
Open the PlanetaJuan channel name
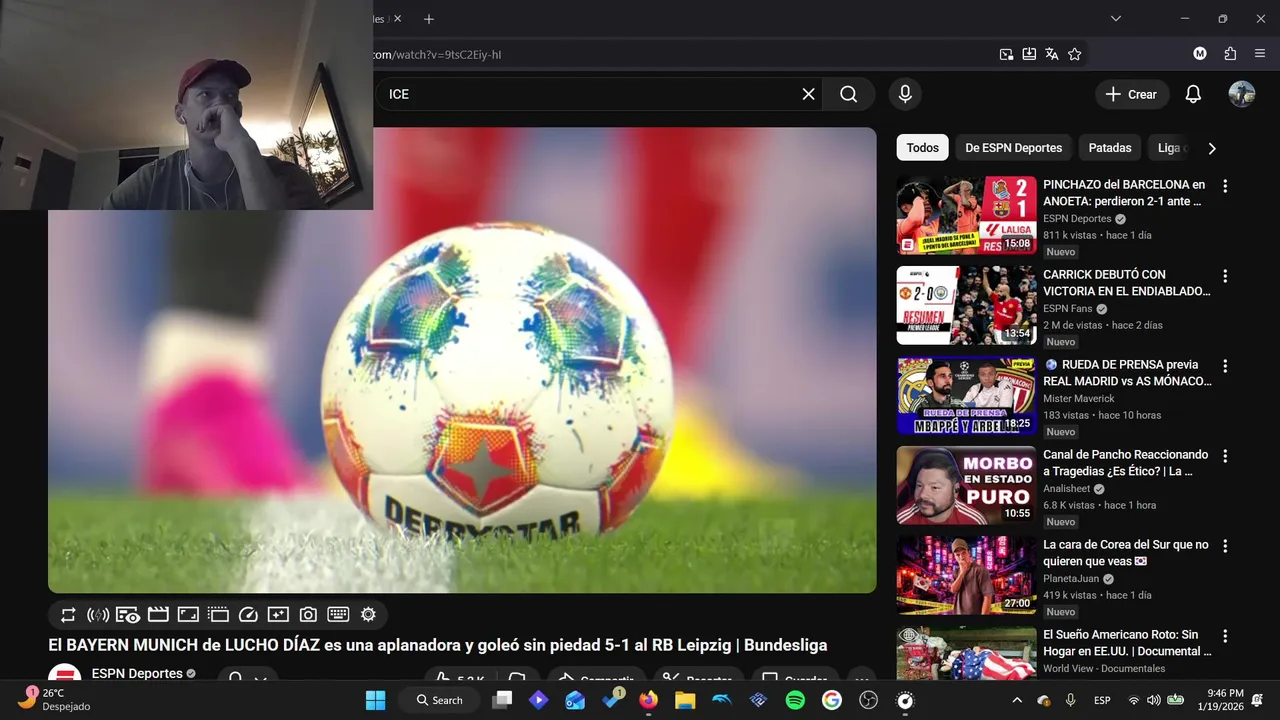coord(1071,579)
